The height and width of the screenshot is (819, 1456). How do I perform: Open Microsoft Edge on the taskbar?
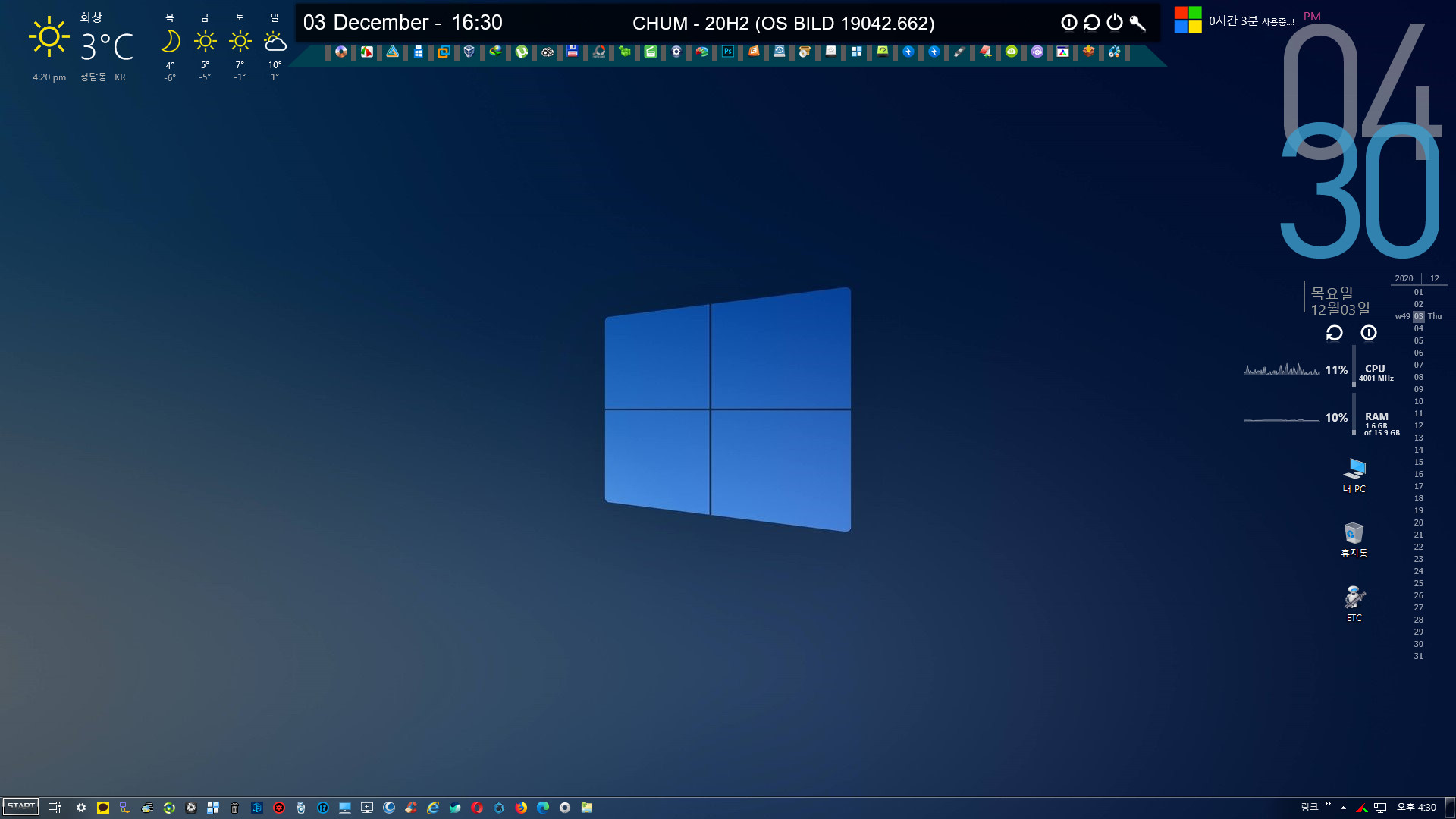pos(543,808)
